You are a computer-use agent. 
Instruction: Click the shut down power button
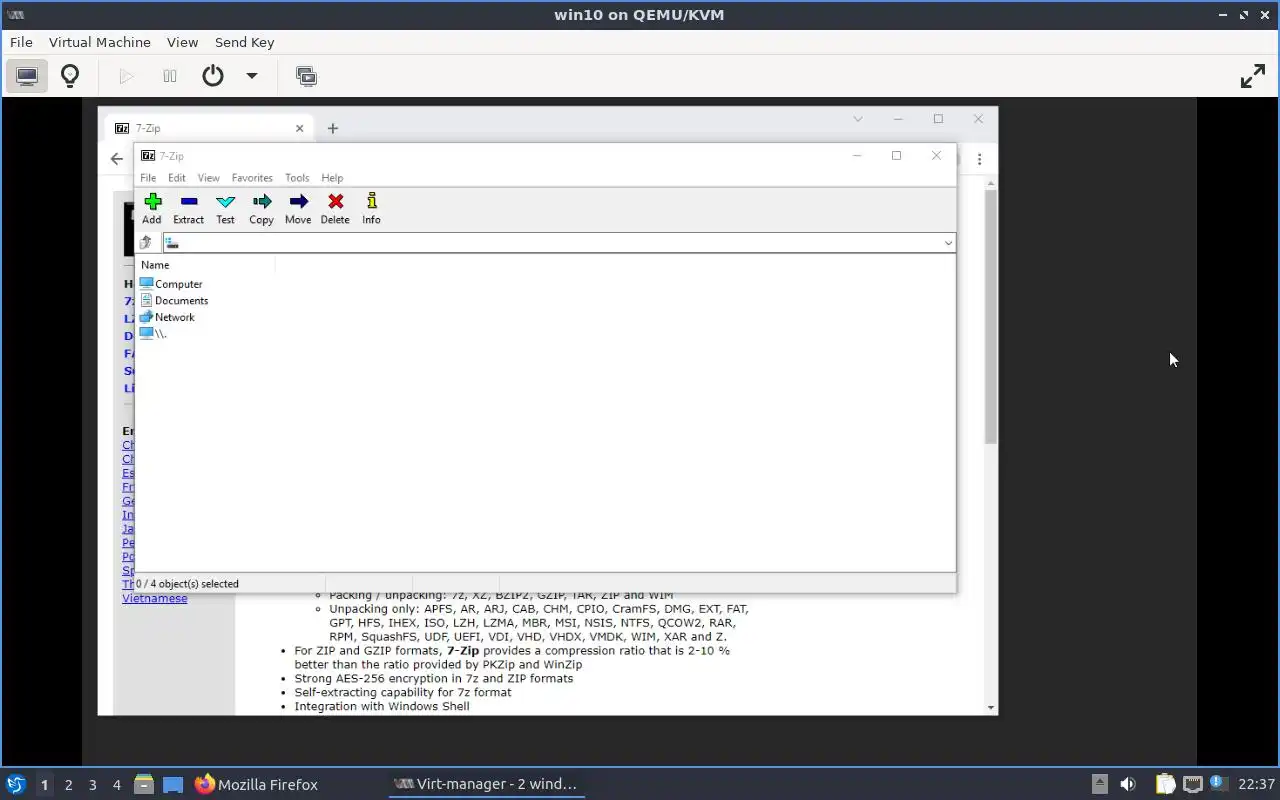(x=213, y=76)
